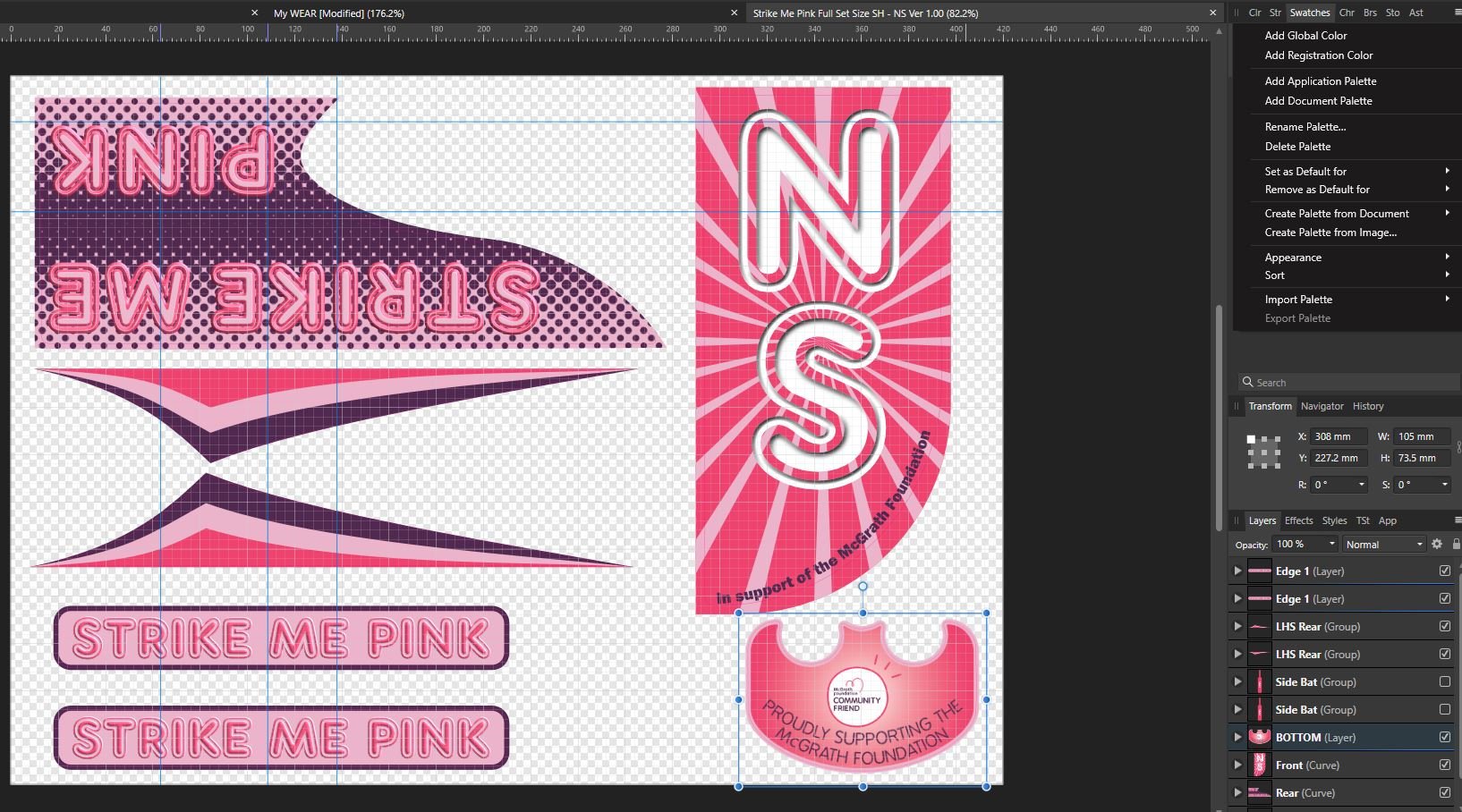The image size is (1462, 812).
Task: Click the blend options gear icon
Action: click(1437, 544)
